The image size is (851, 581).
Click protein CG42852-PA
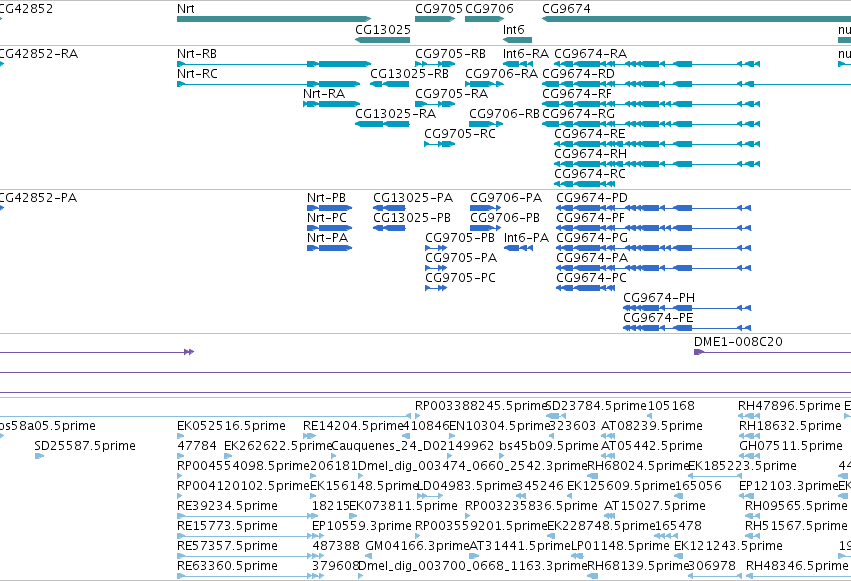point(37,198)
